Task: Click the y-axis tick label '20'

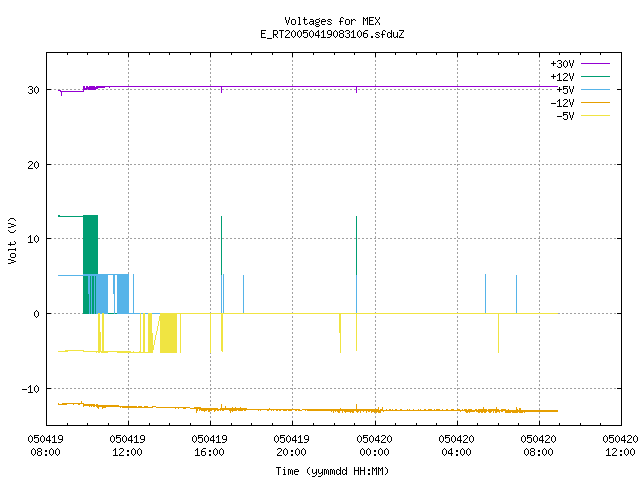Action: pyautogui.click(x=33, y=165)
